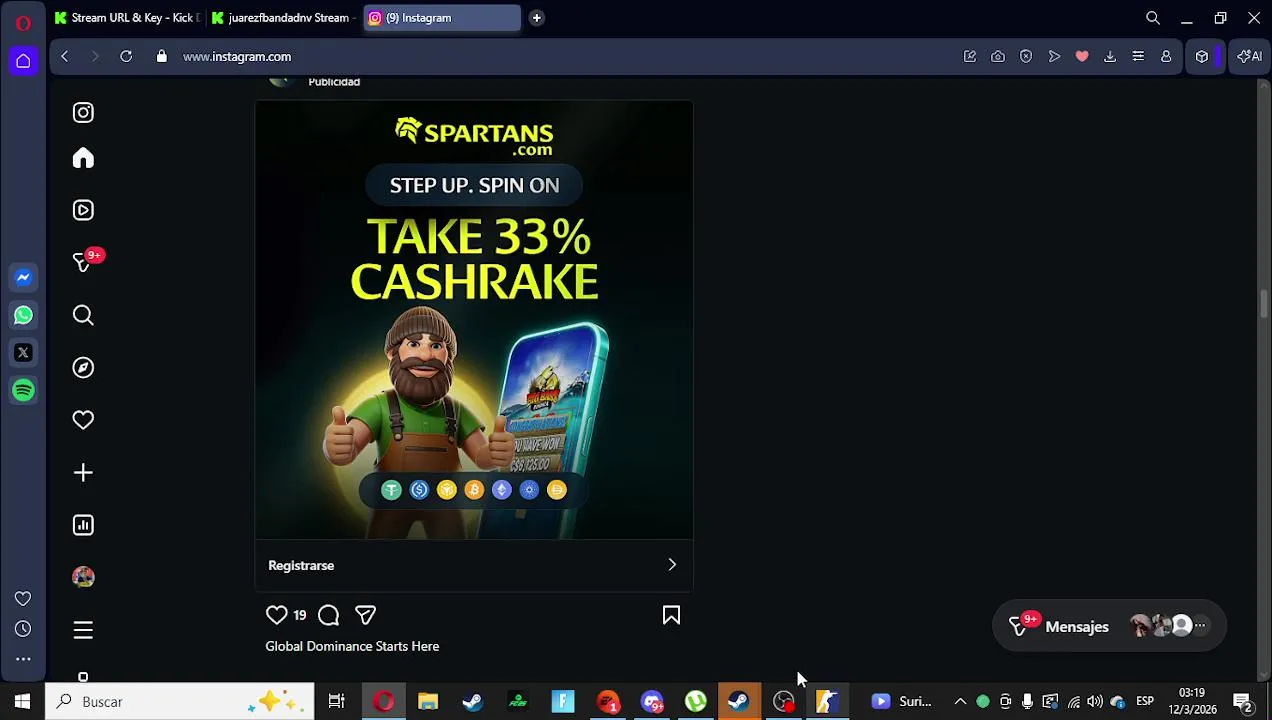Image resolution: width=1272 pixels, height=720 pixels.
Task: Click the site security lock icon
Action: point(161,57)
